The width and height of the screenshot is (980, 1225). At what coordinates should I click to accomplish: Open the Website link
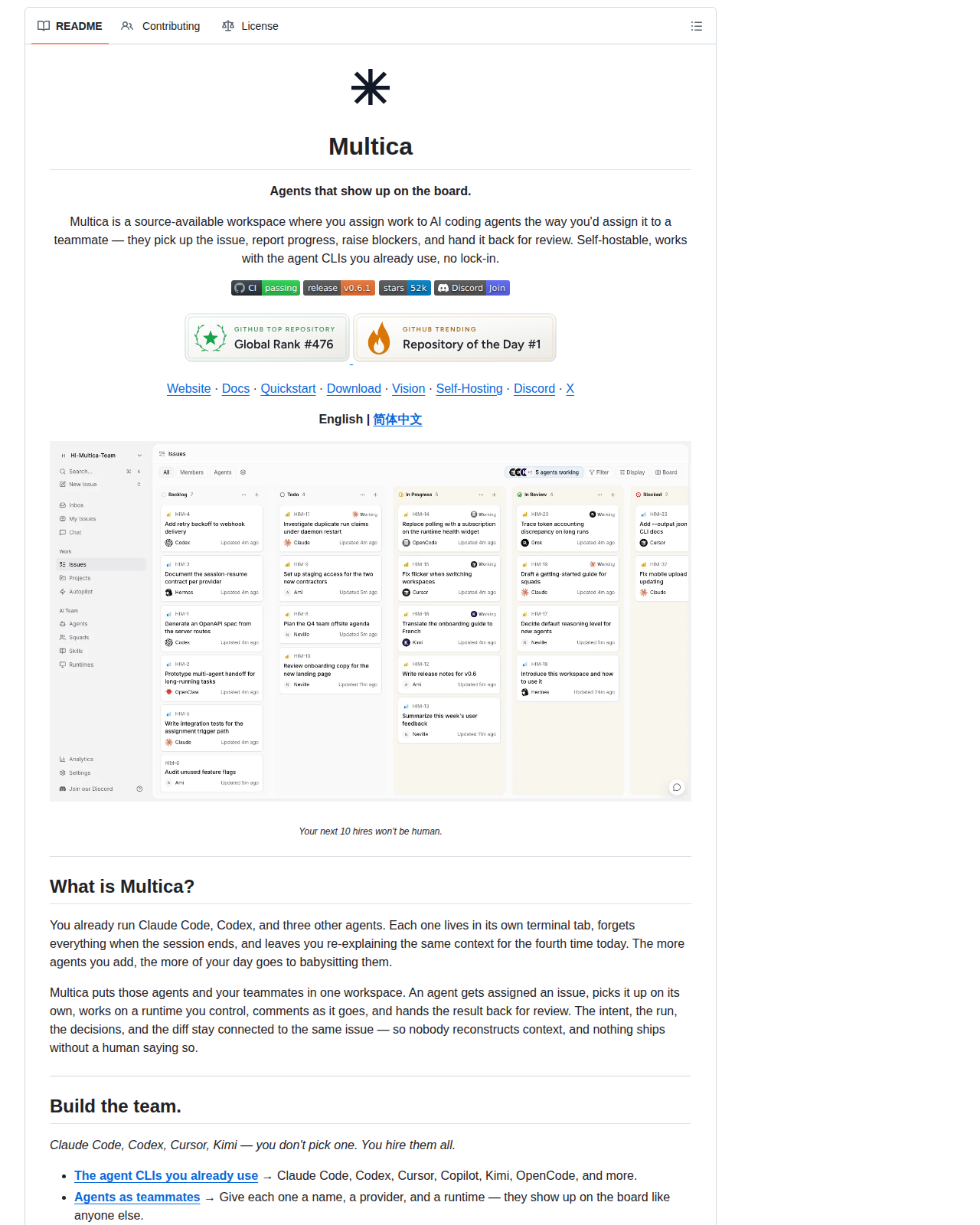[x=189, y=389]
